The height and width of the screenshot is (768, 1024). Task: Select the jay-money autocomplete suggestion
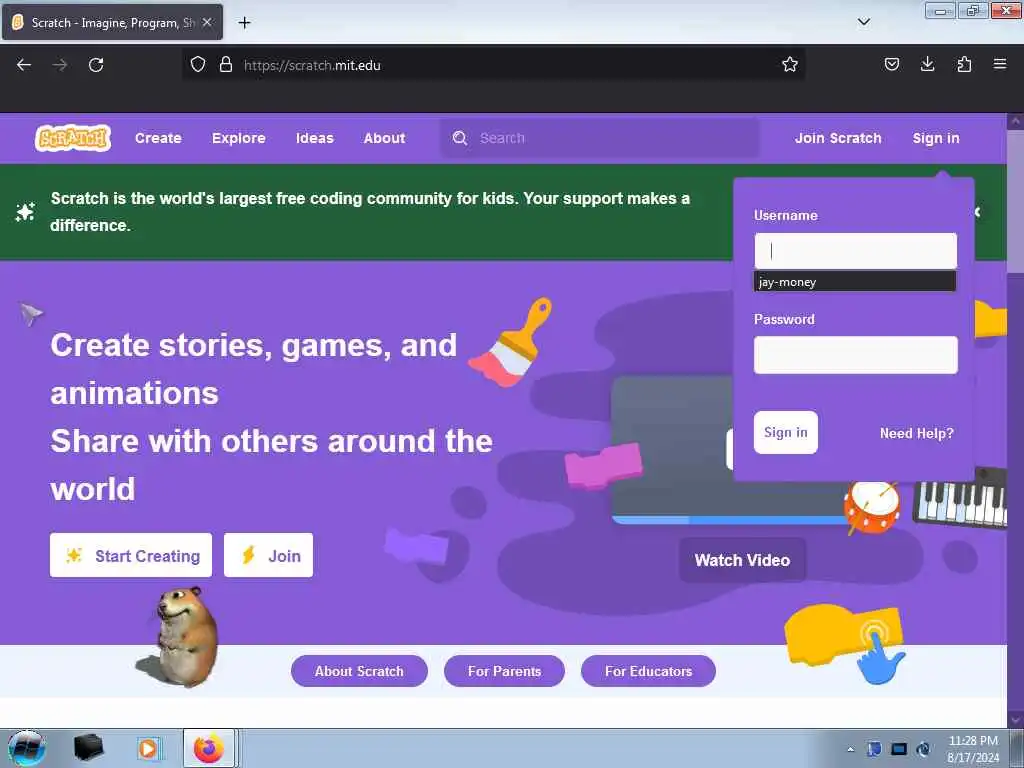pos(855,281)
